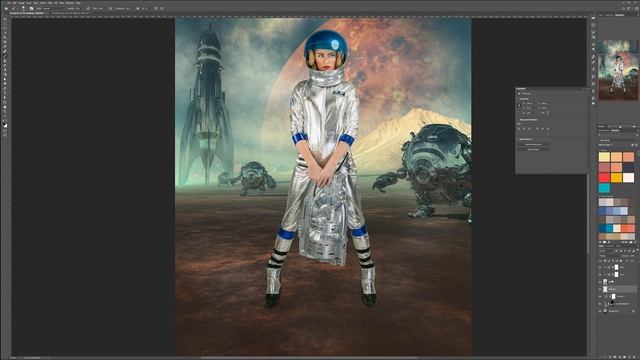
Task: Open the Window menu
Action: [69, 3]
